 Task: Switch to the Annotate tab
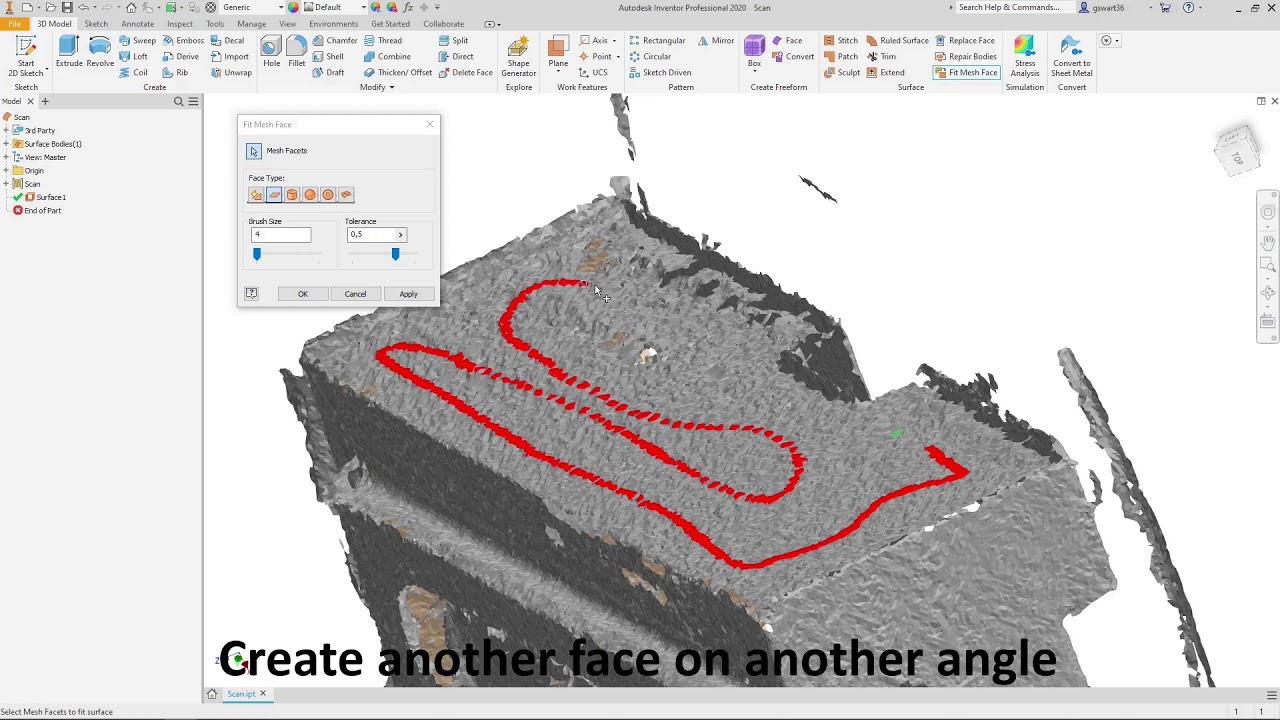137,24
